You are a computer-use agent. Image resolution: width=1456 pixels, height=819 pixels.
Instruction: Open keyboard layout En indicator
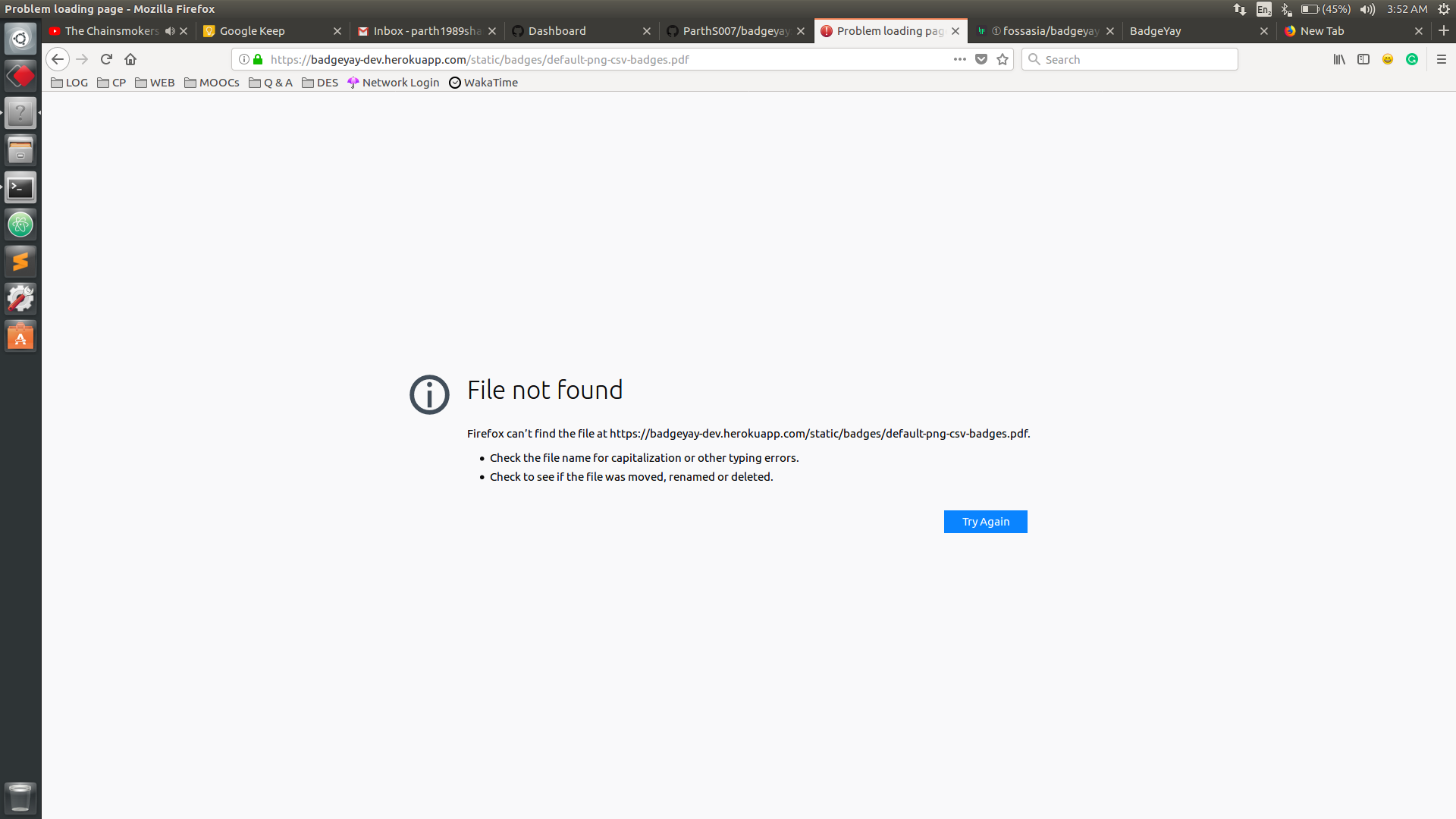tap(1263, 9)
